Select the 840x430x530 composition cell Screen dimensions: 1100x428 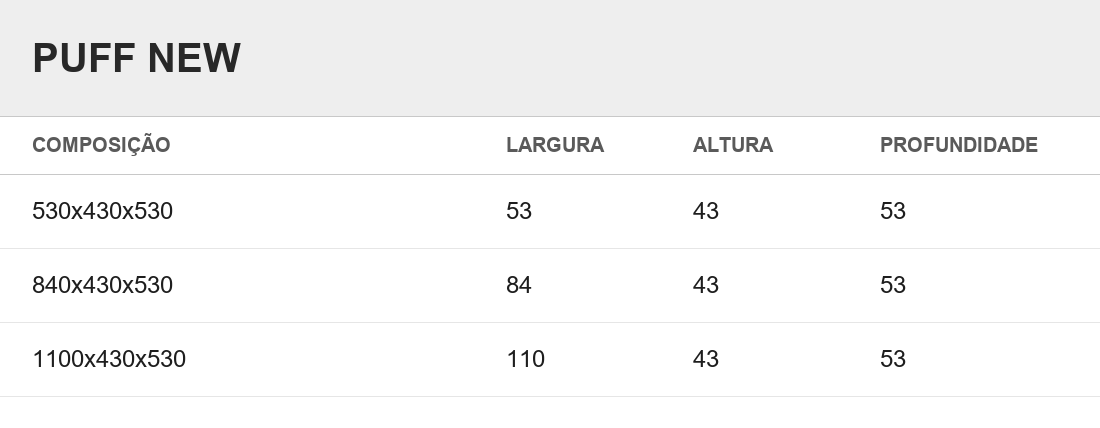[x=102, y=285]
